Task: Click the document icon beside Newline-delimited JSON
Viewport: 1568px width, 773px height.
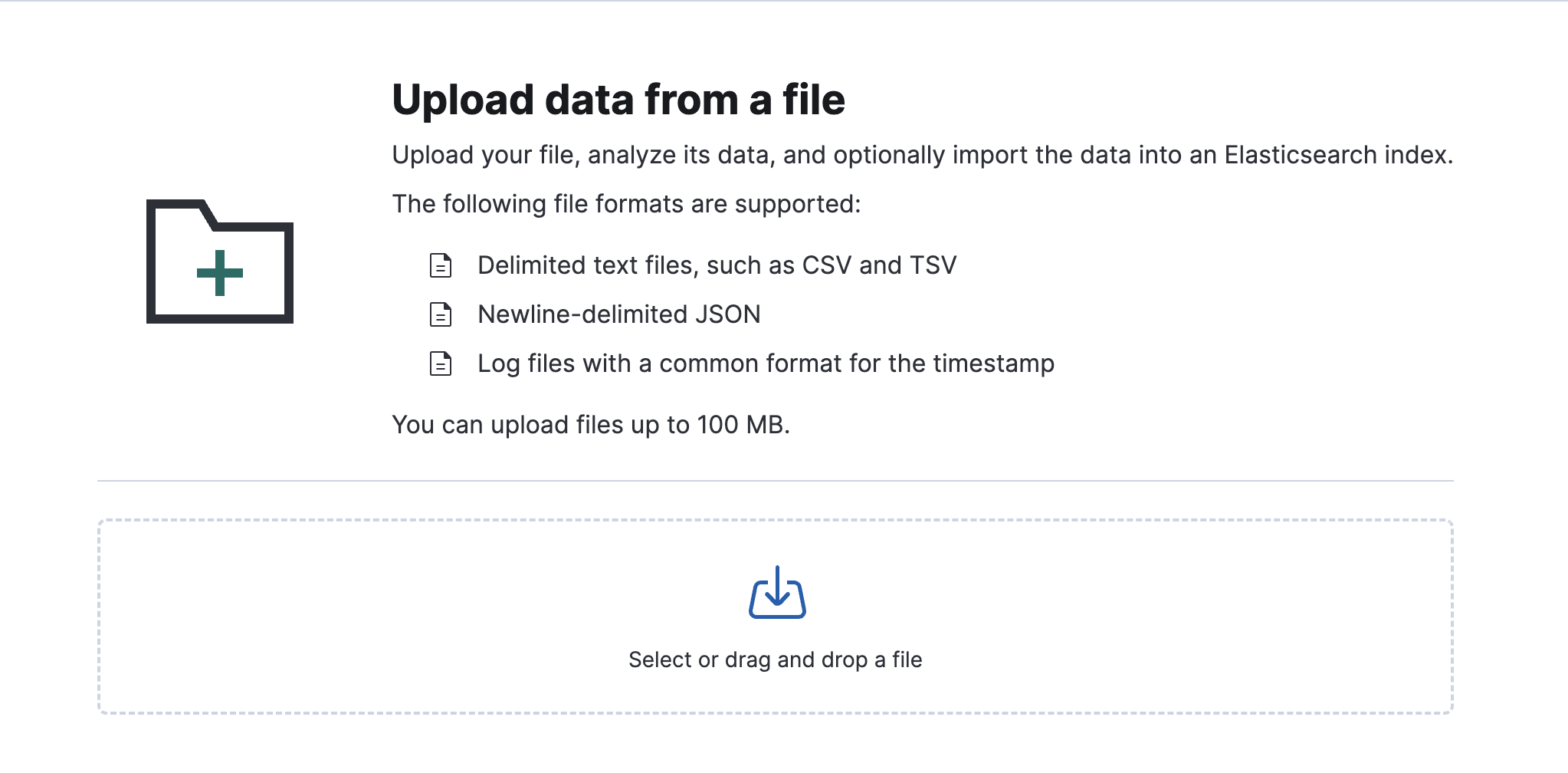Action: coord(441,314)
